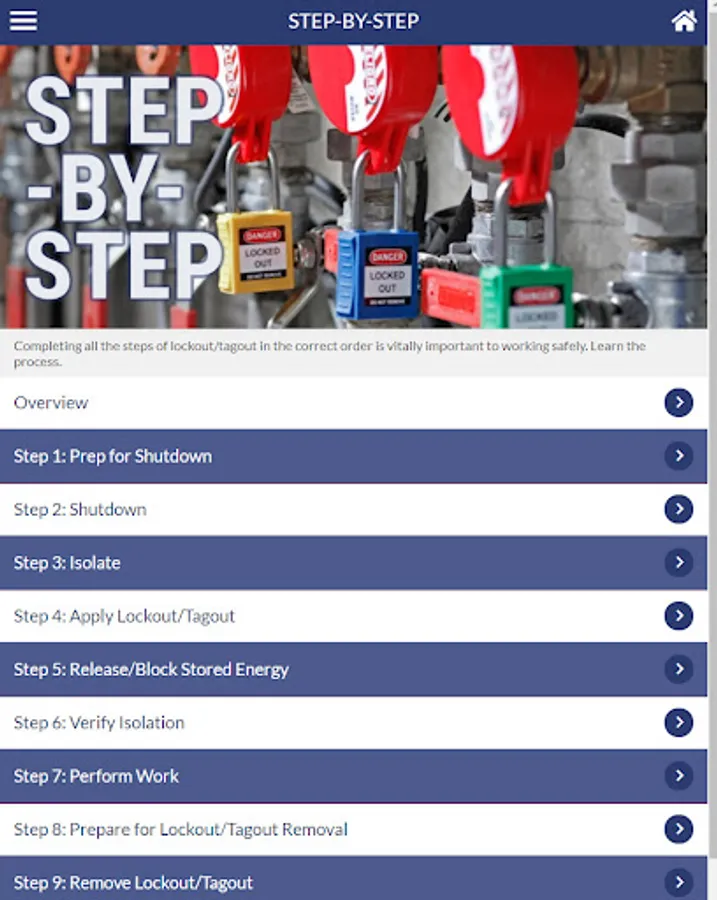This screenshot has width=717, height=900.
Task: Open Step 6: Verify Isolation
Action: pyautogui.click(x=354, y=723)
